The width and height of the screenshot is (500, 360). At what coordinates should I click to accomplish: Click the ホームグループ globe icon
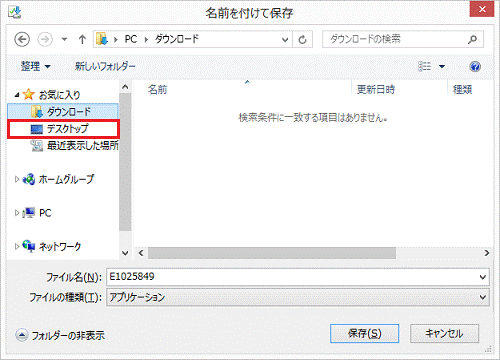[x=29, y=179]
